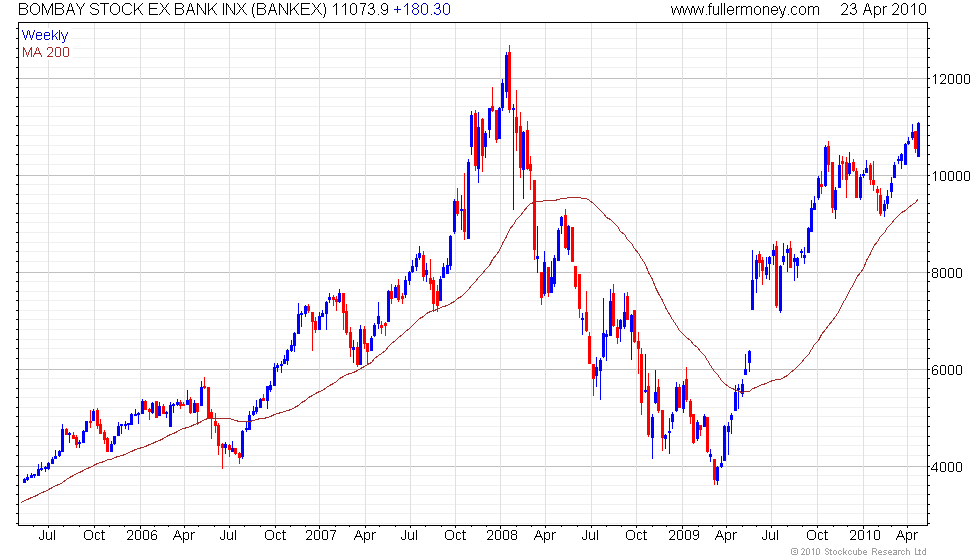The height and width of the screenshot is (560, 980).
Task: Click the date 23 Apr 2010
Action: [883, 9]
